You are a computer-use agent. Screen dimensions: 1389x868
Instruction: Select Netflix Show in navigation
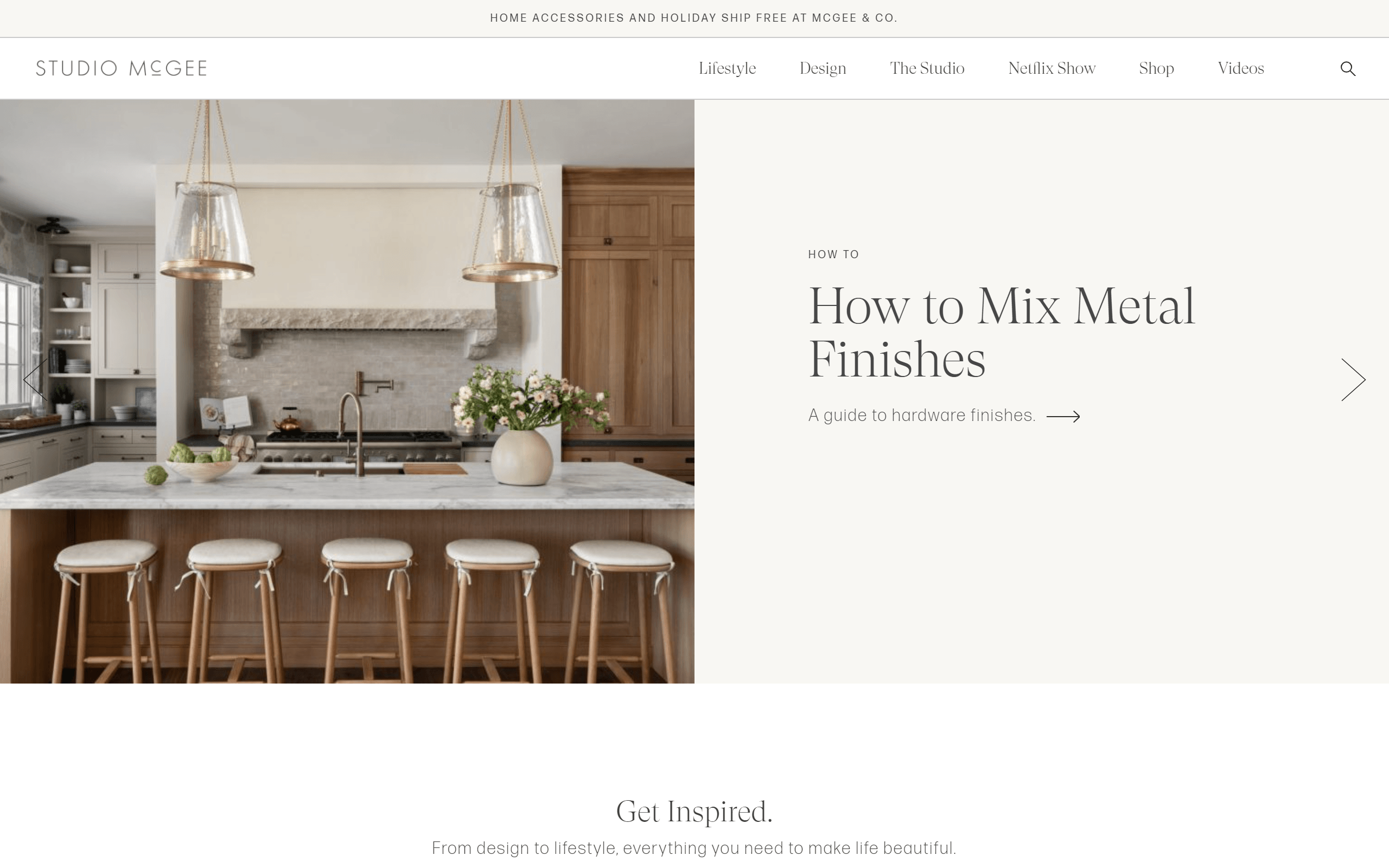tap(1052, 68)
